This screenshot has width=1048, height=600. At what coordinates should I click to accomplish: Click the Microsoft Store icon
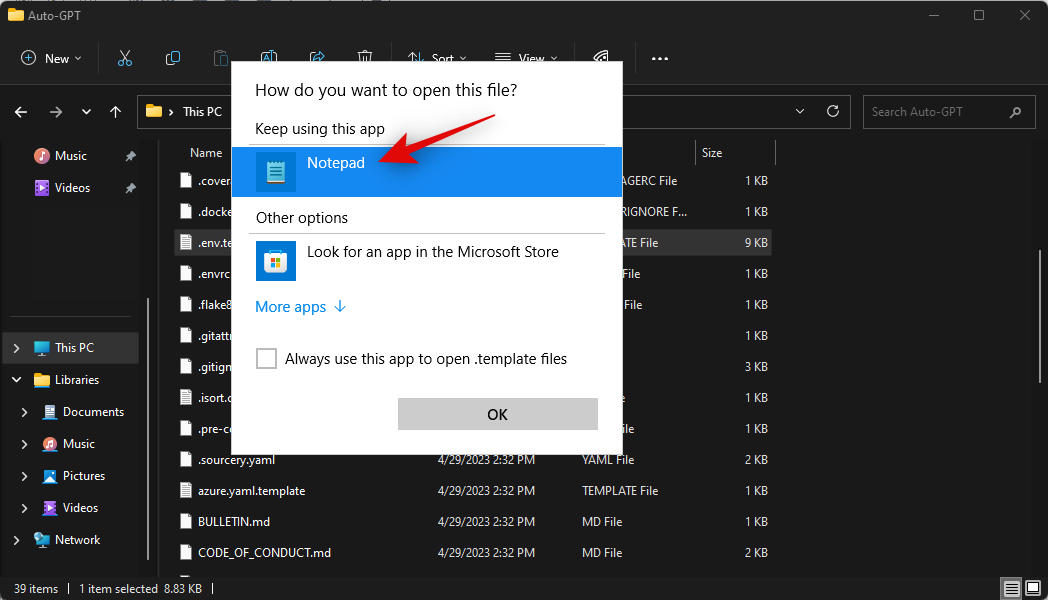point(276,261)
